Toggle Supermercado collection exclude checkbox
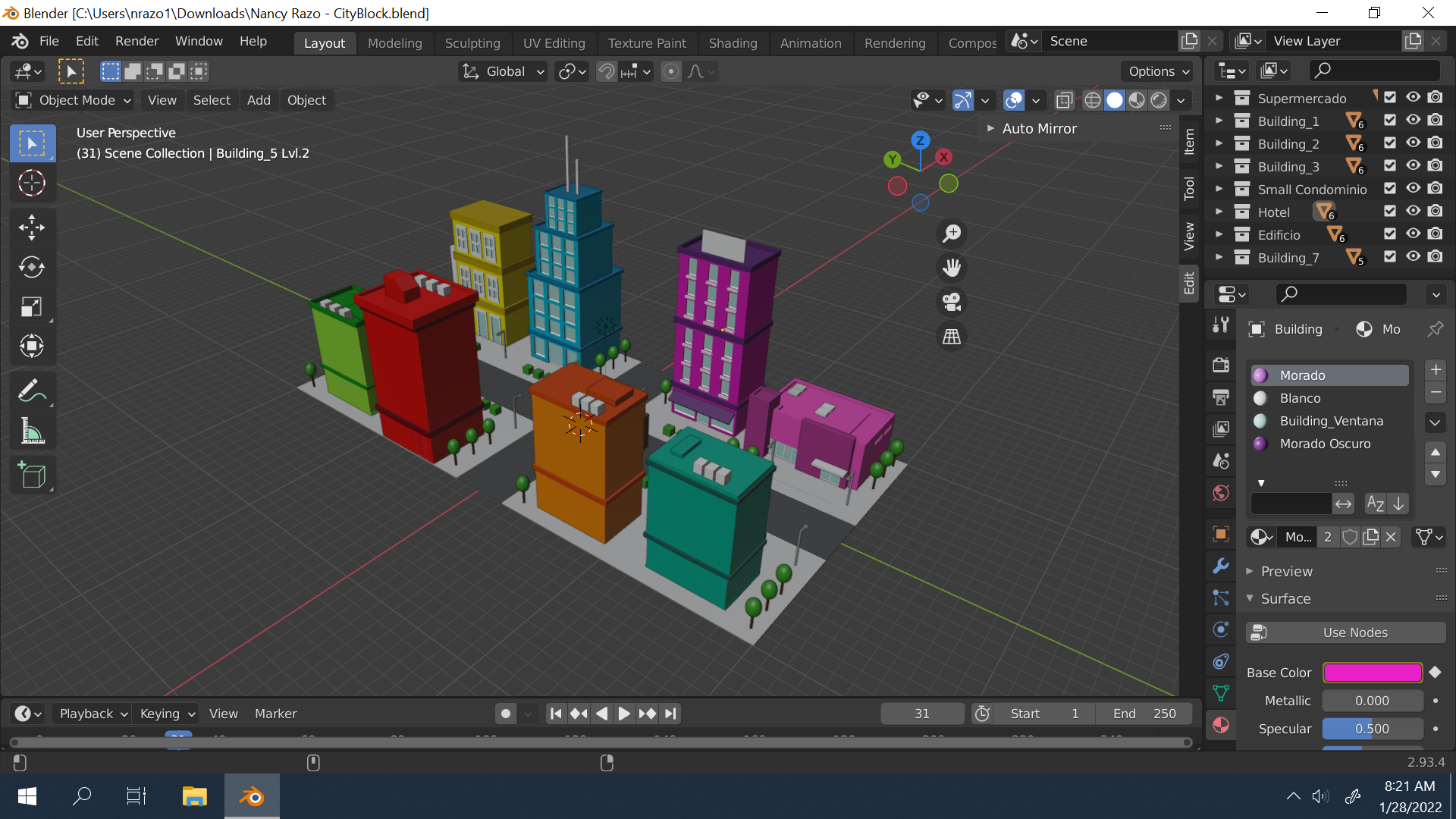Image resolution: width=1456 pixels, height=819 pixels. coord(1390,98)
